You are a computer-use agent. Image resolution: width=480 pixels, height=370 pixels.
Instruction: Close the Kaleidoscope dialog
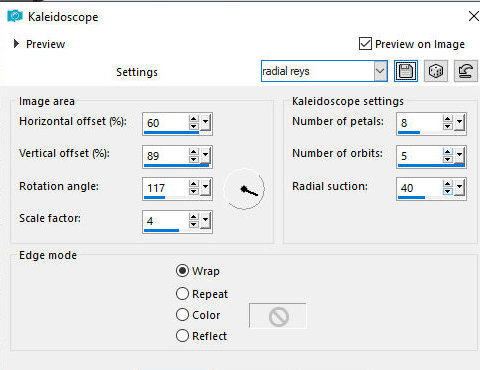(x=474, y=16)
